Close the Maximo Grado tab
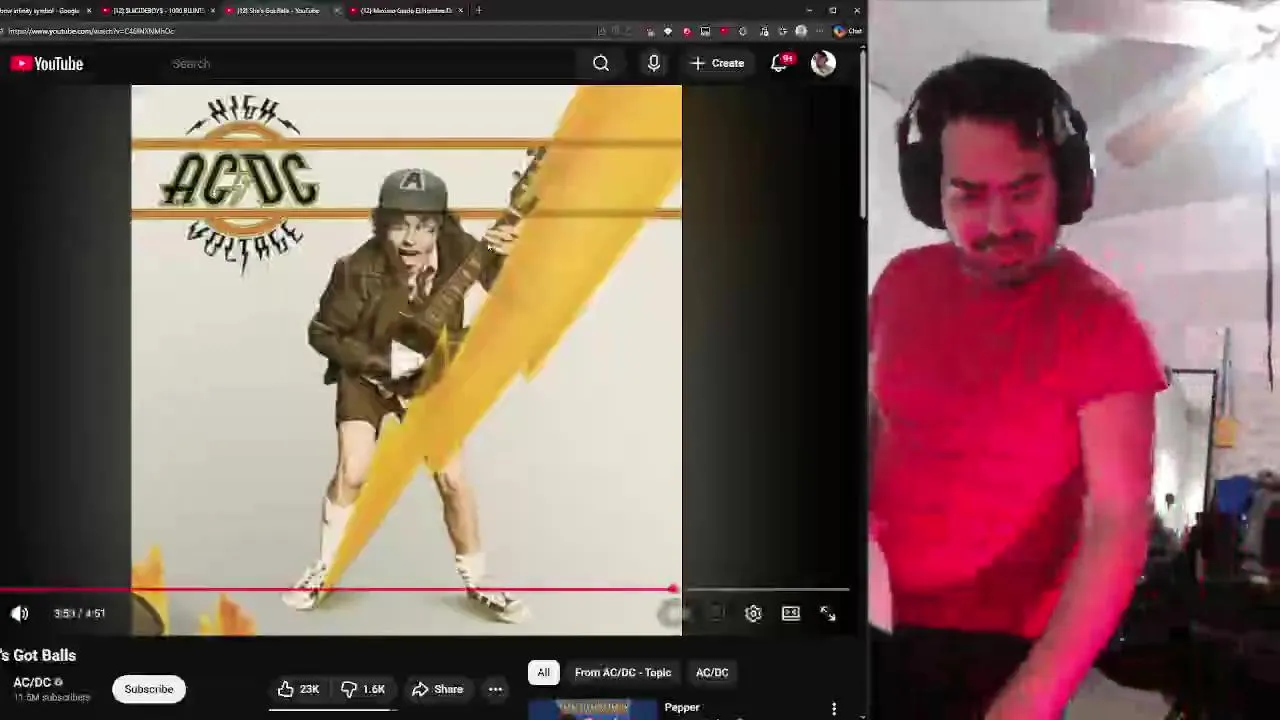1280x720 pixels. (460, 10)
